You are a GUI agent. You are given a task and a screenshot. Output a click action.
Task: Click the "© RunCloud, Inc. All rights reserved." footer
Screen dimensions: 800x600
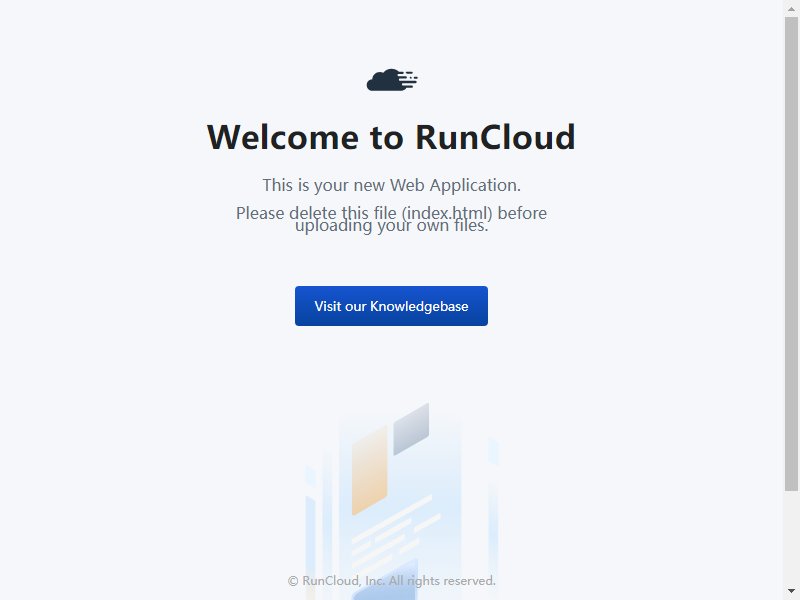391,581
